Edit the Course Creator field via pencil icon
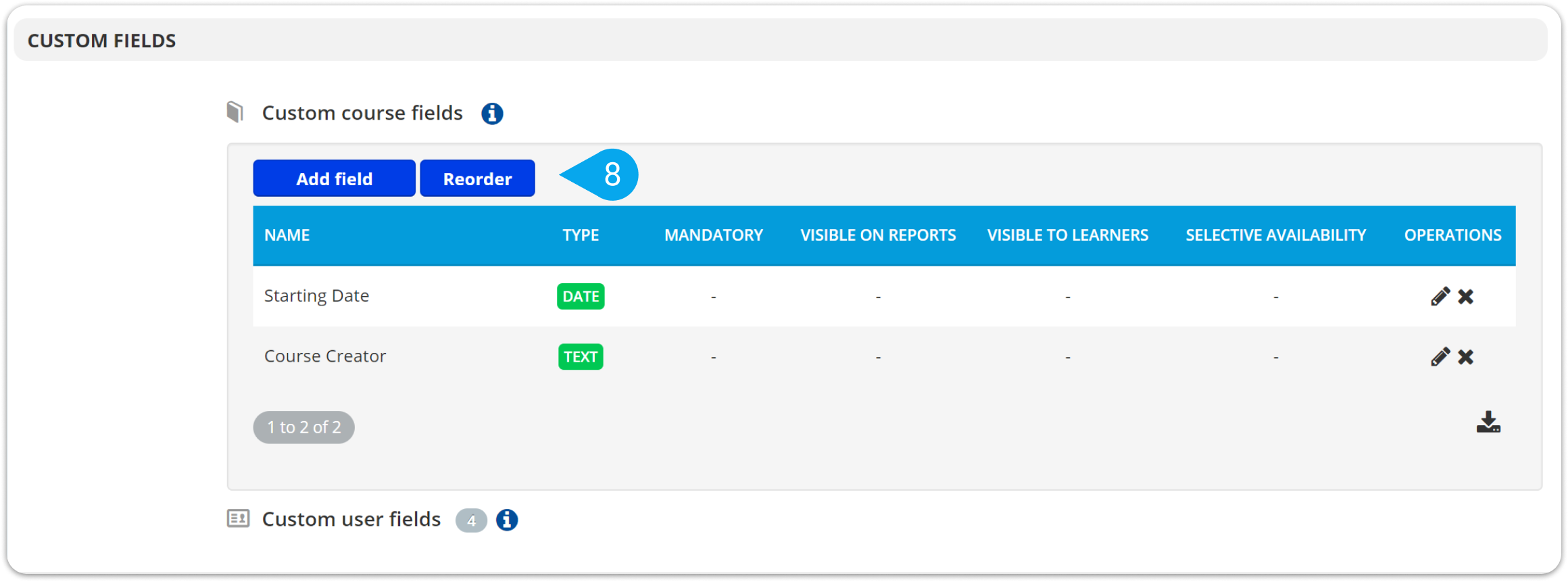 pos(1440,356)
